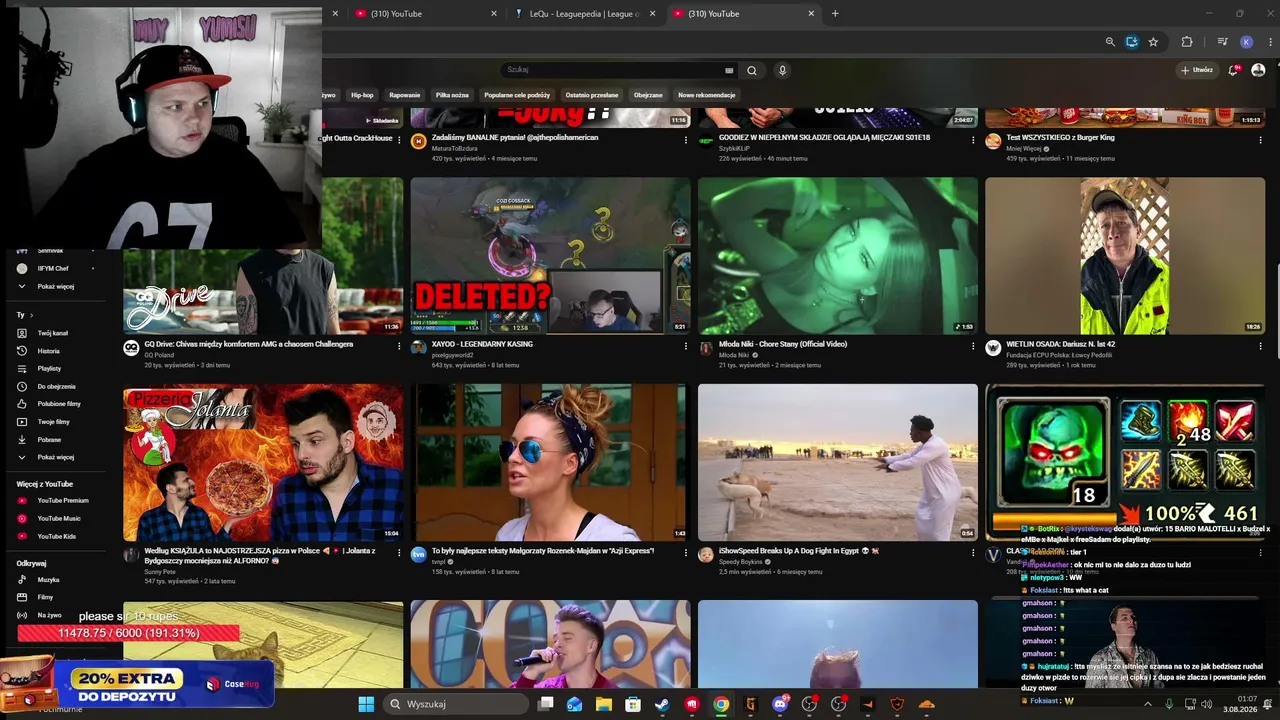Click the Windows taskbar Wyszukaj search box

coord(455,704)
